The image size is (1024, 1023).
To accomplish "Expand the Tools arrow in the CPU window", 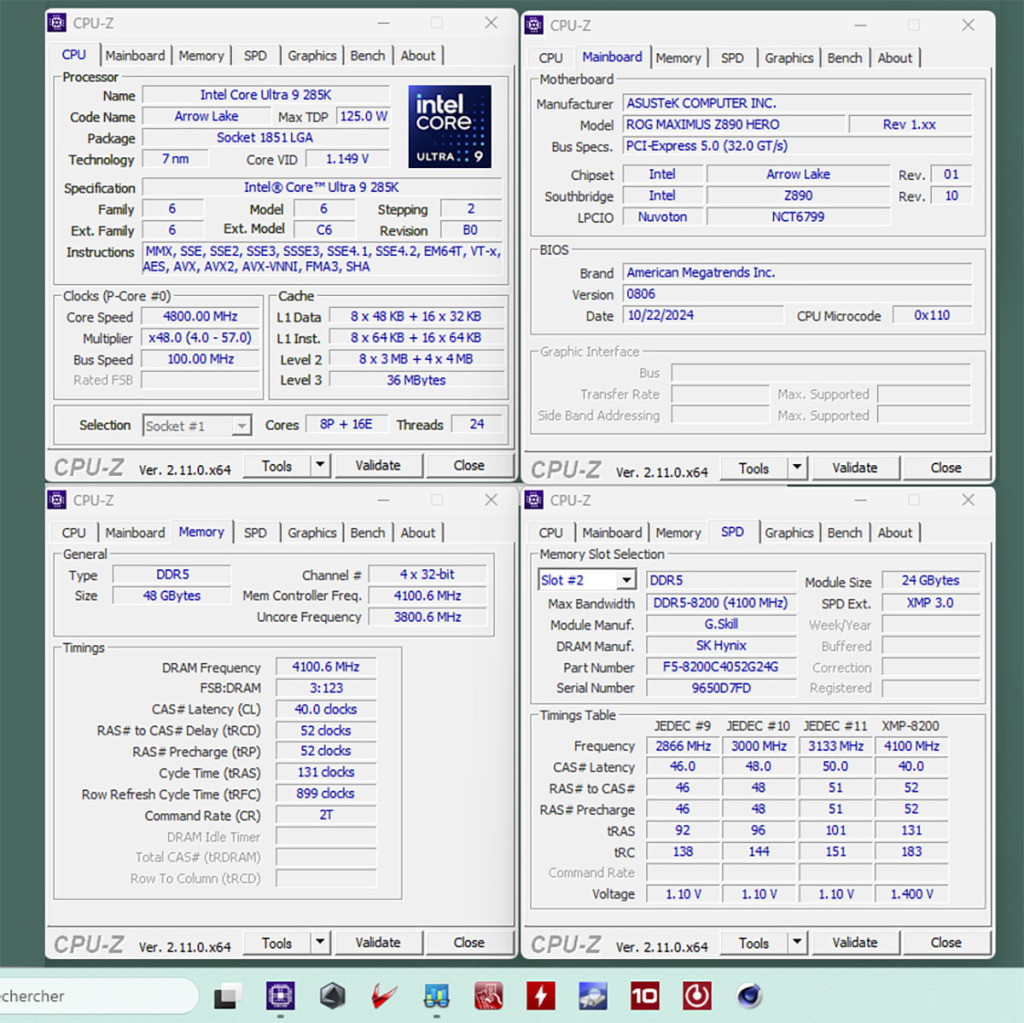I will pyautogui.click(x=320, y=465).
